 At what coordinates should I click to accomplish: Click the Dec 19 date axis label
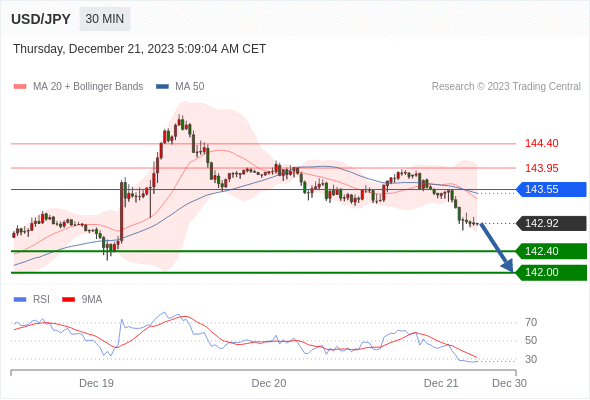click(96, 383)
